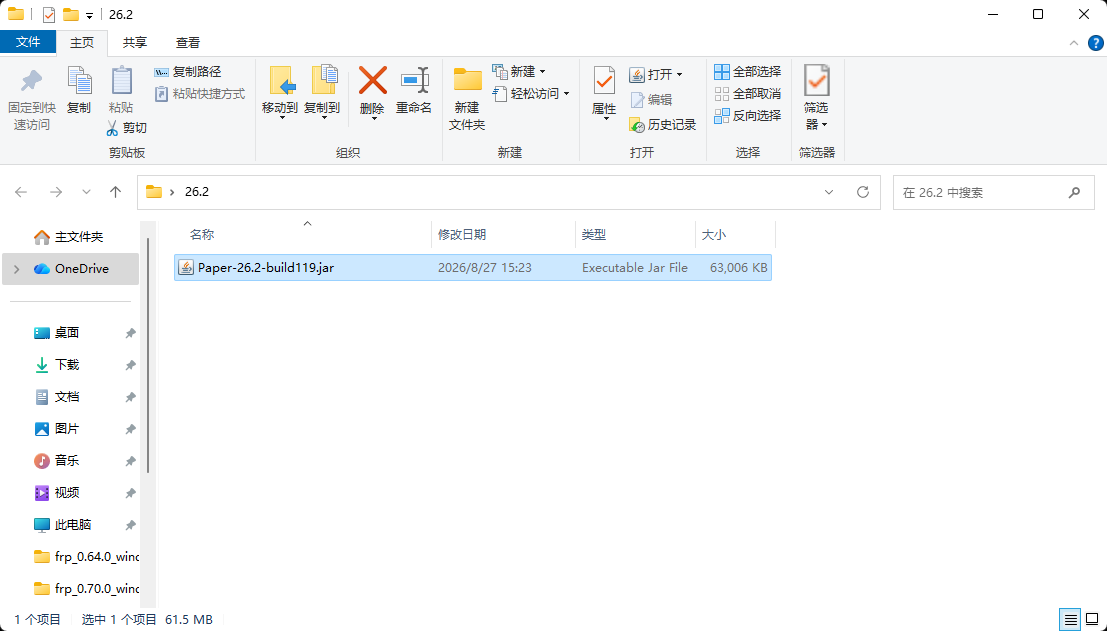
Task: Click the Rename (重命名) icon
Action: tap(414, 80)
